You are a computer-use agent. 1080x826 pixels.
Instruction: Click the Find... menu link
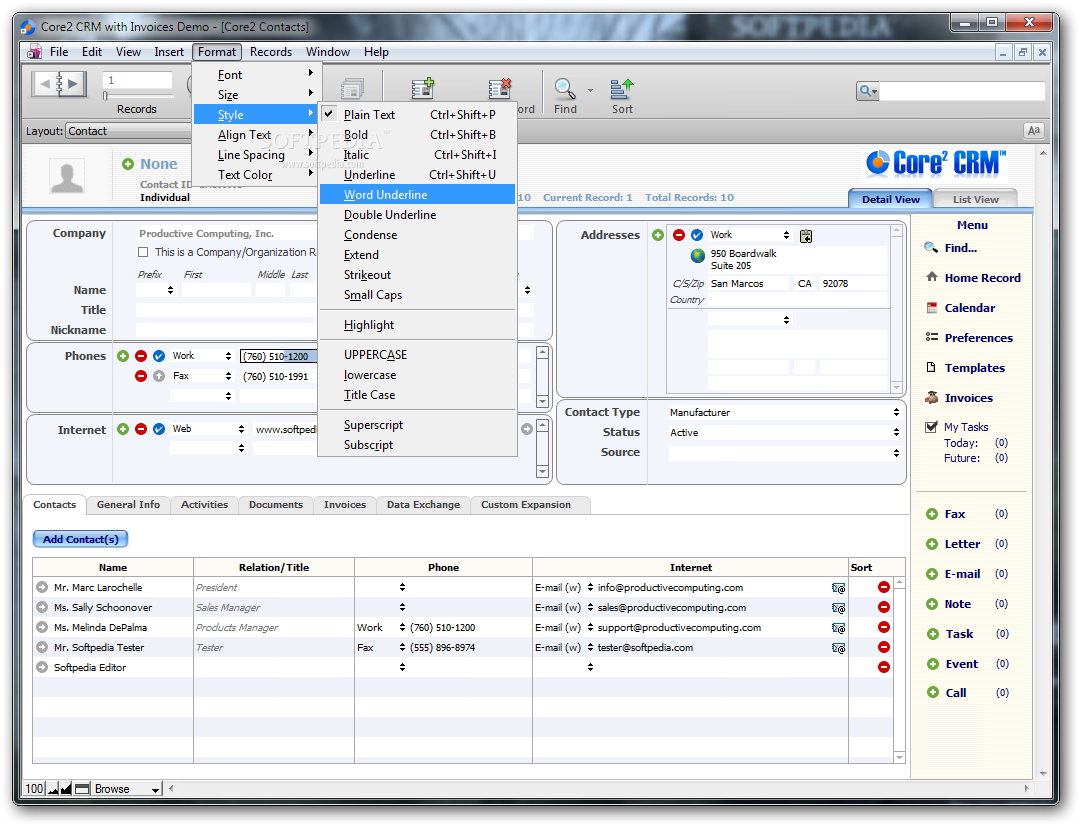point(960,248)
